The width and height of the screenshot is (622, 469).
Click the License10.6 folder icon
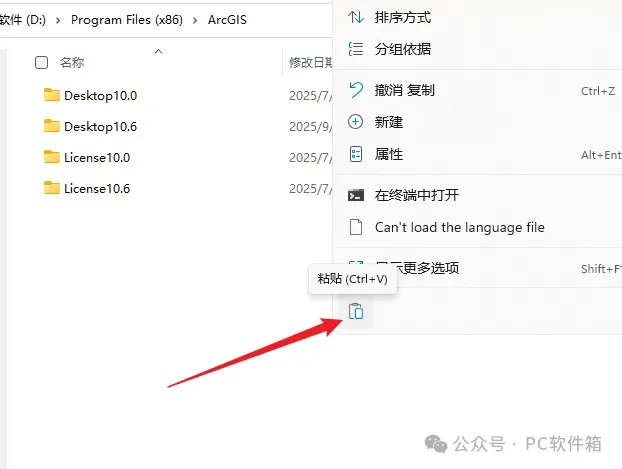52,188
